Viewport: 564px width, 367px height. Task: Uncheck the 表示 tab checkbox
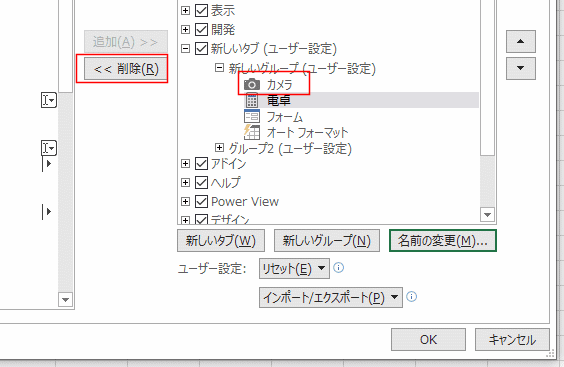201,10
